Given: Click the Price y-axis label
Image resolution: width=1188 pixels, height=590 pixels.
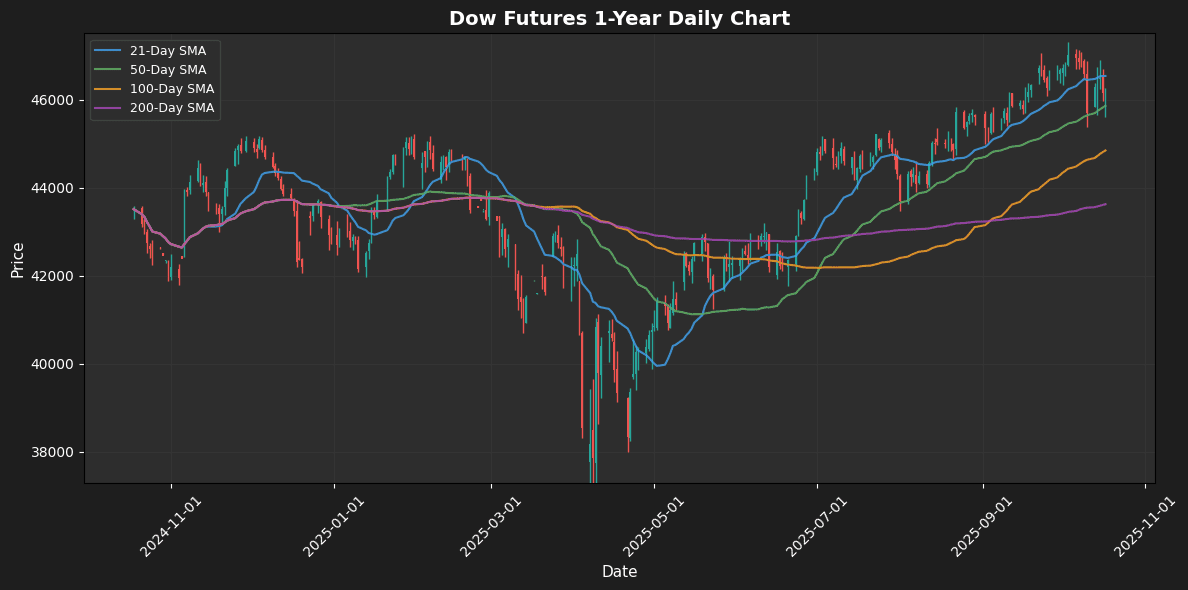Looking at the screenshot, I should pyautogui.click(x=18, y=258).
